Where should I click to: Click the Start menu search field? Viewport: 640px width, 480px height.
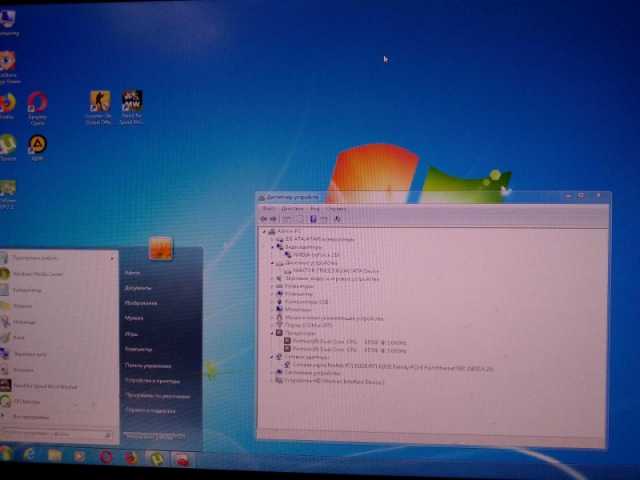click(x=57, y=435)
